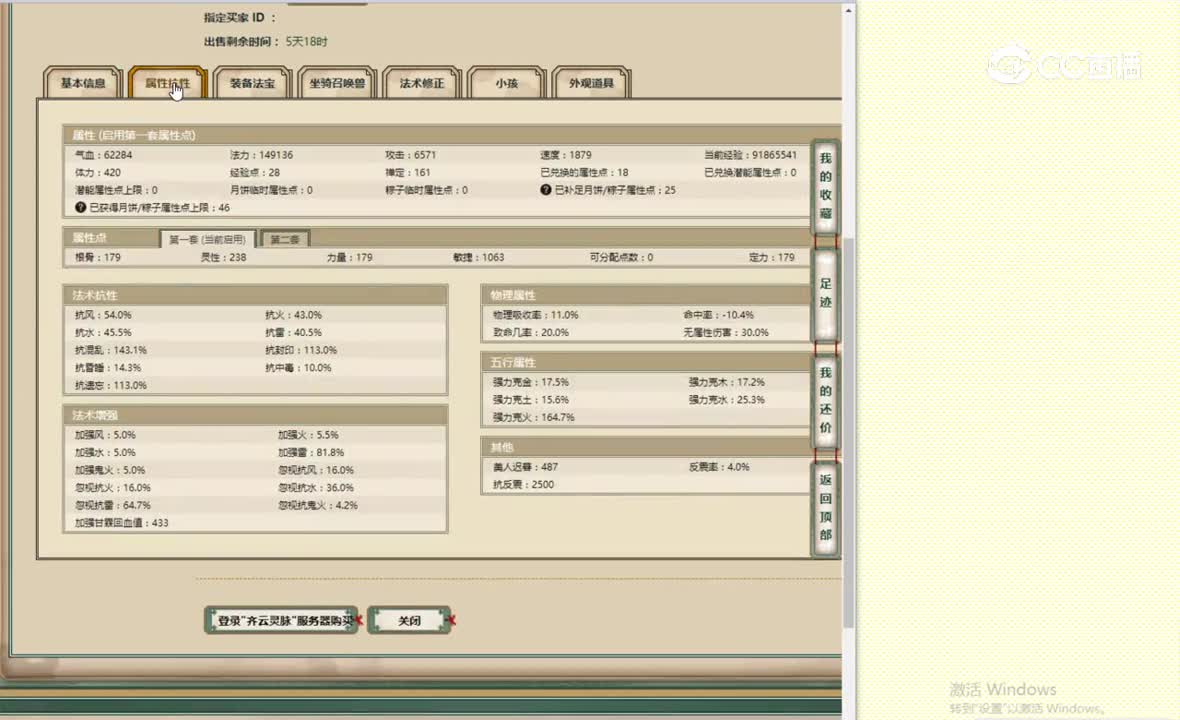Viewport: 1180px width, 720px height.
Task: Click the 抗风：54.0% entry
Action: click(x=103, y=315)
